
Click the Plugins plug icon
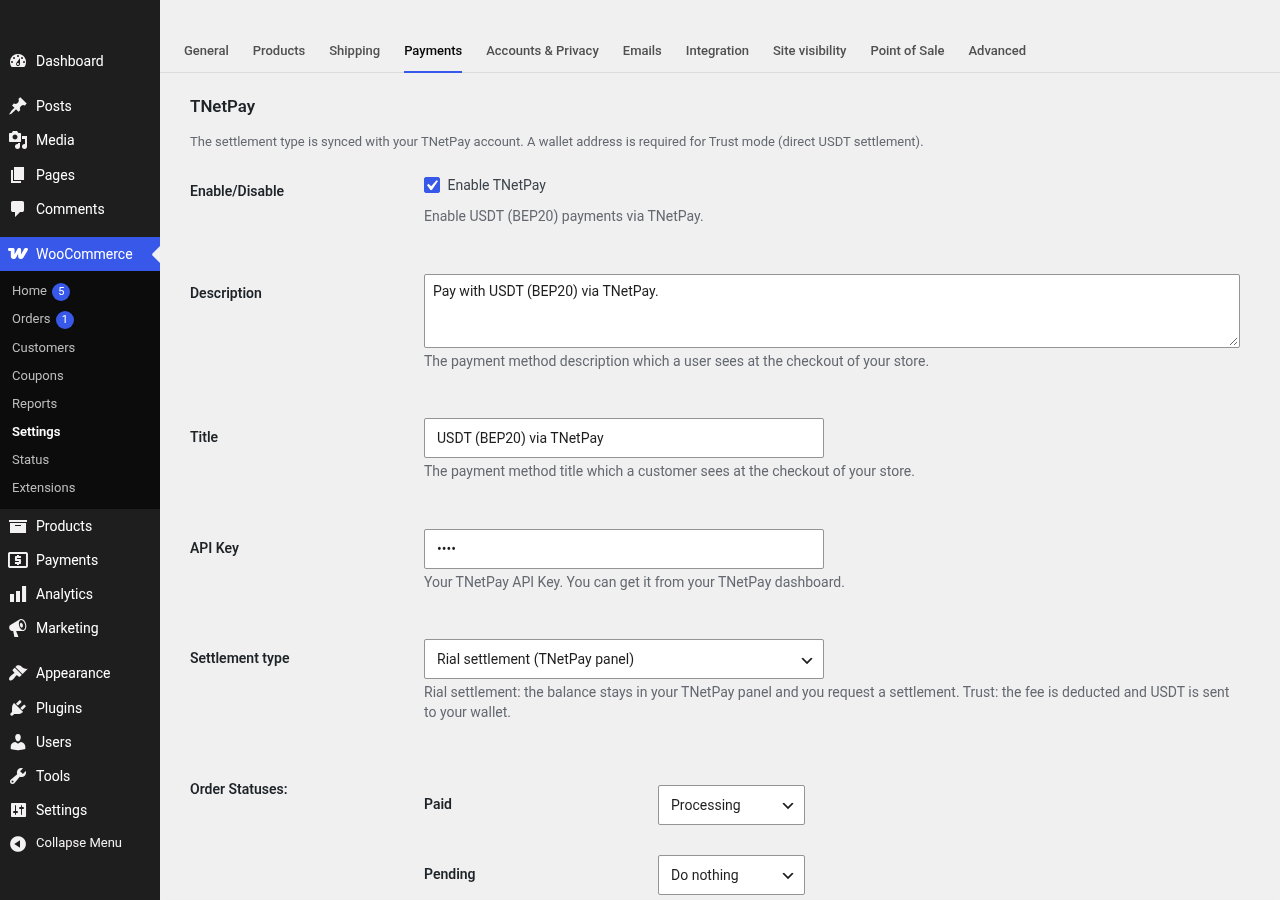click(x=18, y=708)
